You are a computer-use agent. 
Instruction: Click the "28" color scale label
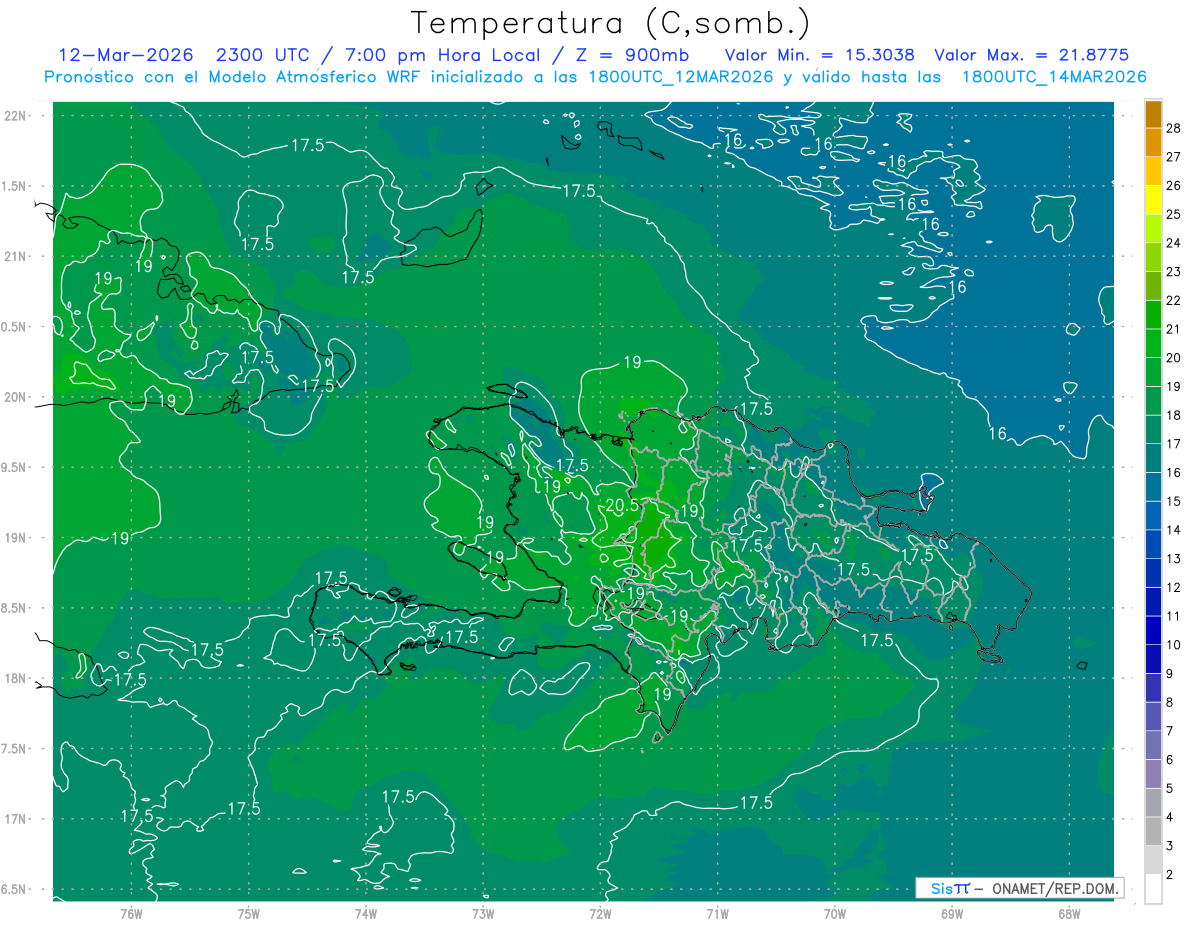(x=1174, y=127)
